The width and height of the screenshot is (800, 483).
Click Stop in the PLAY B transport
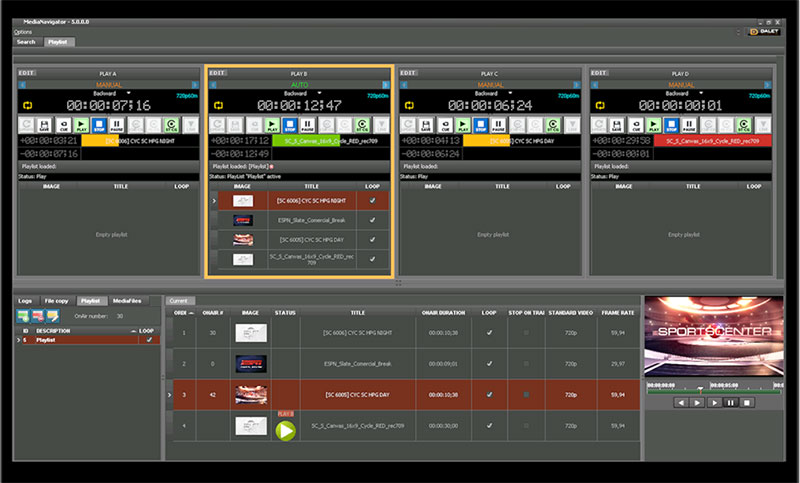tap(290, 124)
